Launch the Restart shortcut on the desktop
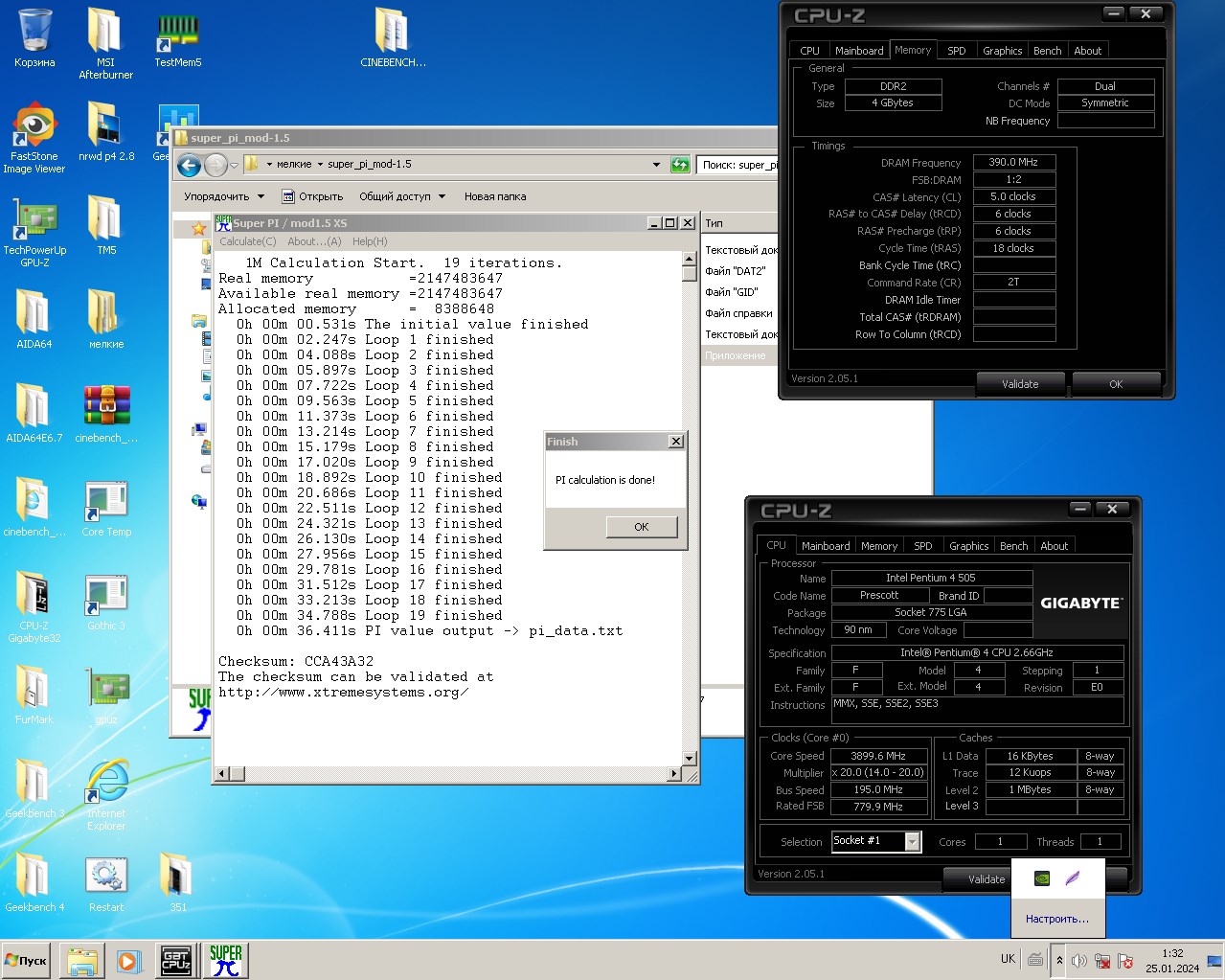1225x980 pixels. [105, 882]
